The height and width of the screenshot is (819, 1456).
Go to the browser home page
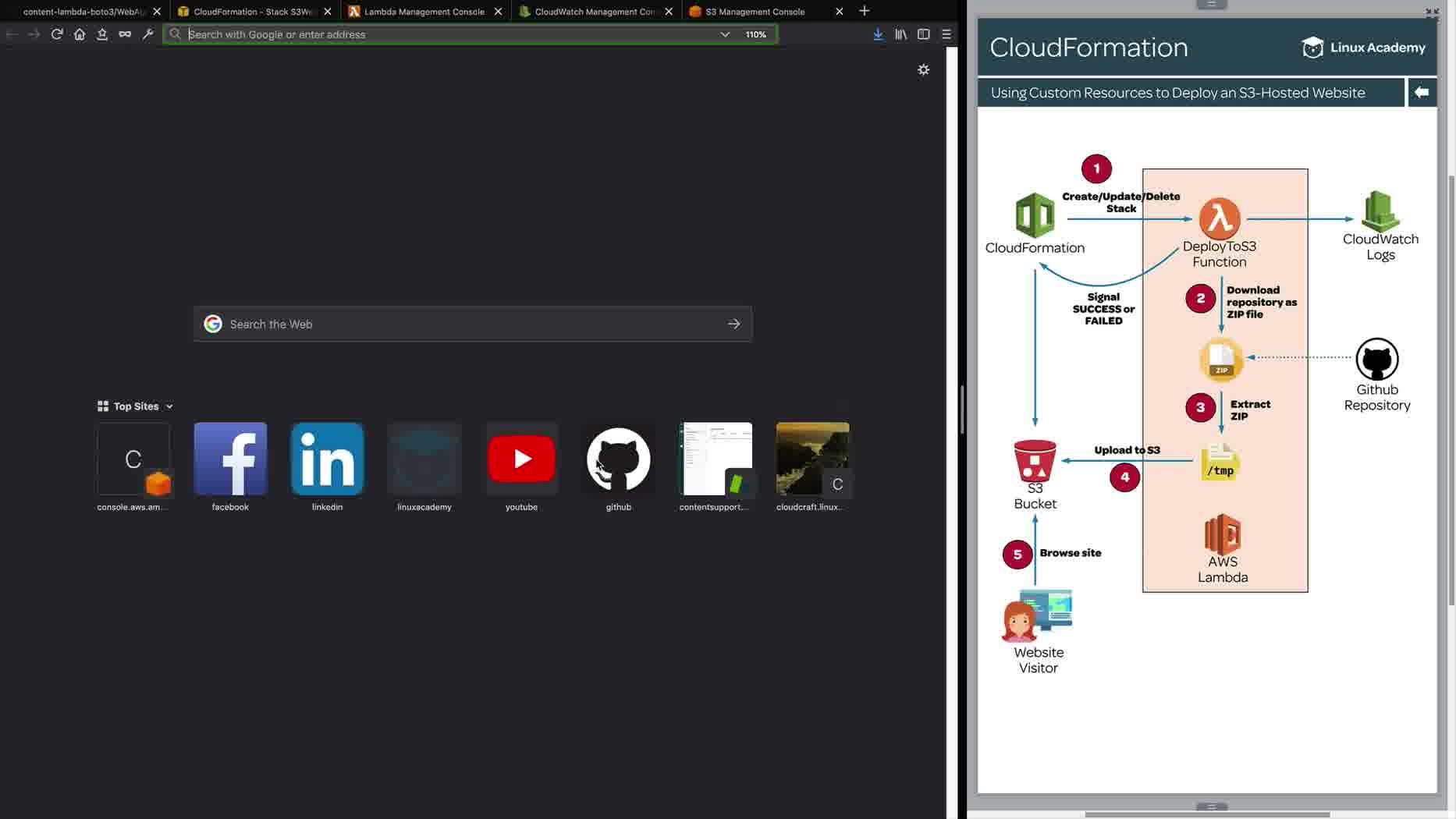80,34
